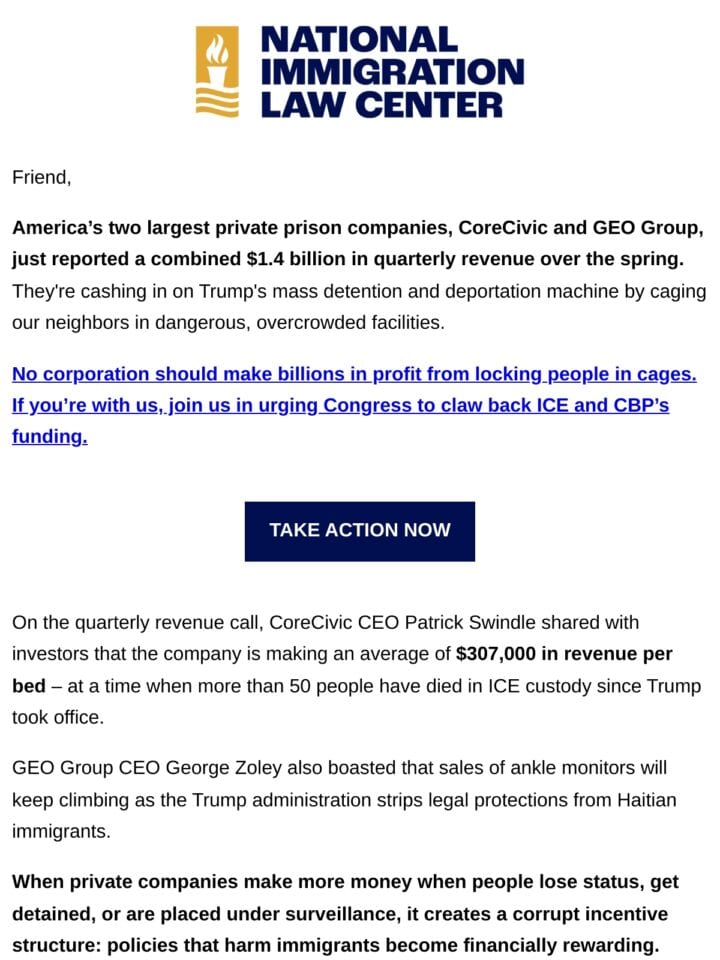The image size is (720, 960).
Task: Click the underlined 'funding.' link text
Action: [x=50, y=437]
